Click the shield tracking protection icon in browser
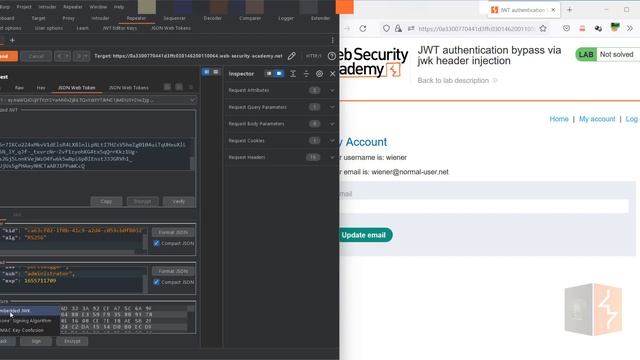Image resolution: width=640 pixels, height=360 pixels. (386, 28)
